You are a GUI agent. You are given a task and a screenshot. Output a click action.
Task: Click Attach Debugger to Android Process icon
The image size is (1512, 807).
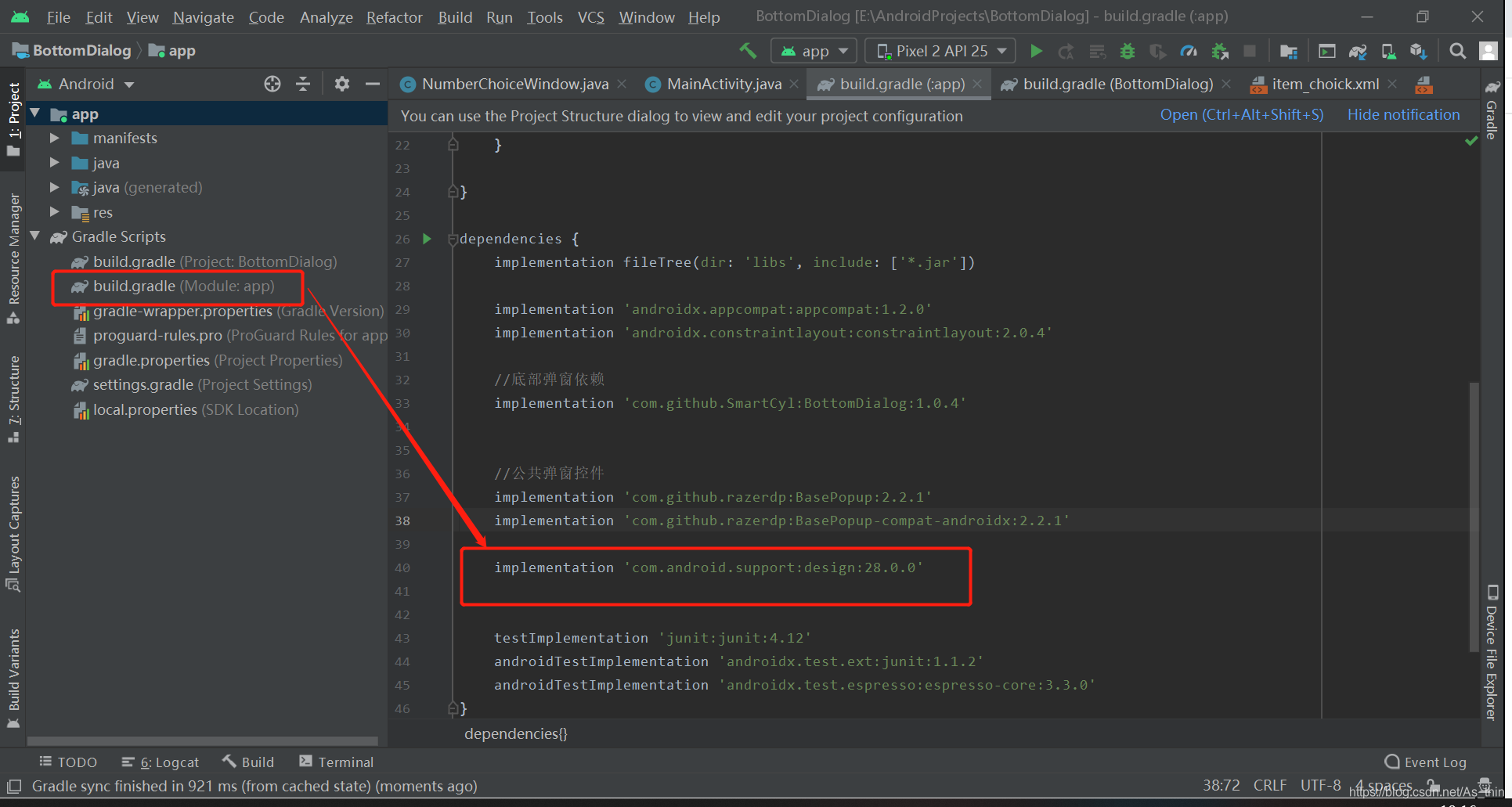coord(1219,52)
